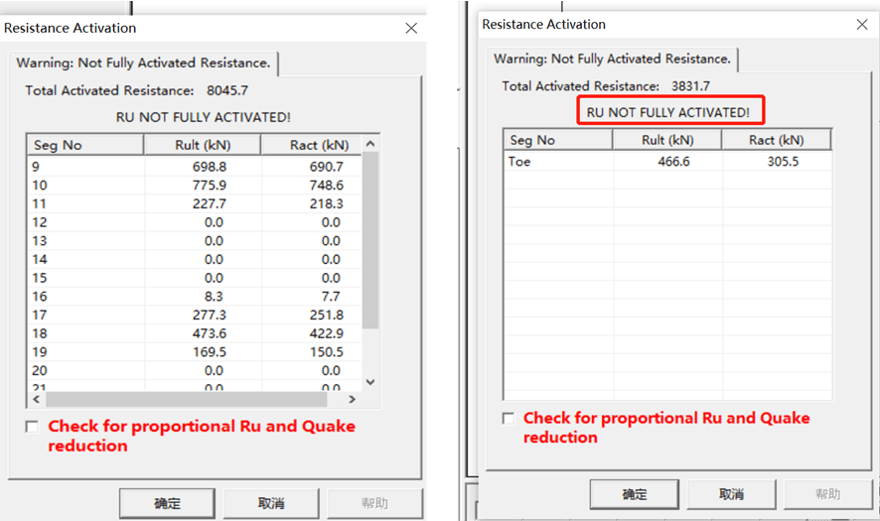
Task: Select the Warning tab in left dialog
Action: pyautogui.click(x=143, y=63)
